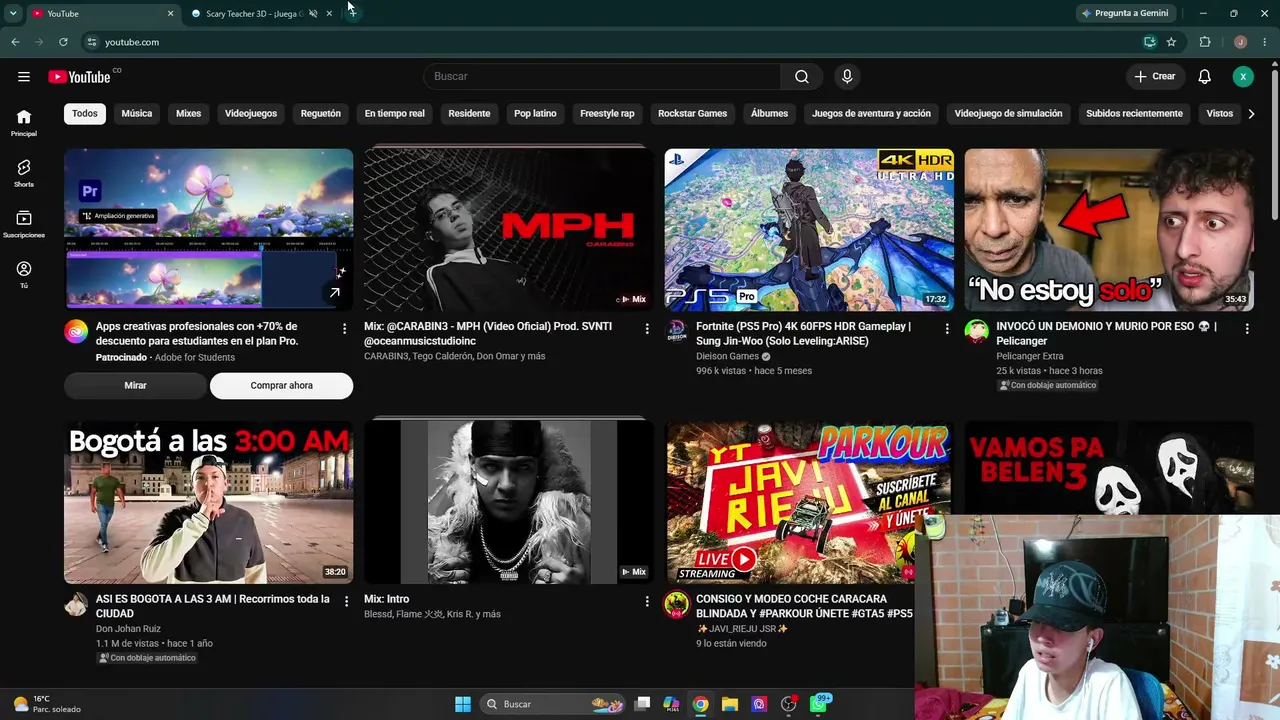Reload the page in Chrome
The width and height of the screenshot is (1280, 720).
point(63,42)
